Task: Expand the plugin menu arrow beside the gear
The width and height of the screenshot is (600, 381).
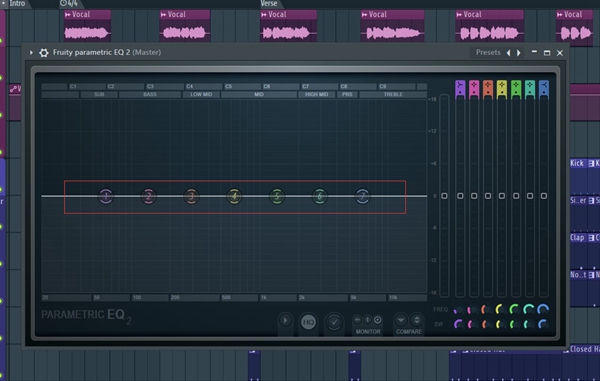Action: click(x=31, y=52)
